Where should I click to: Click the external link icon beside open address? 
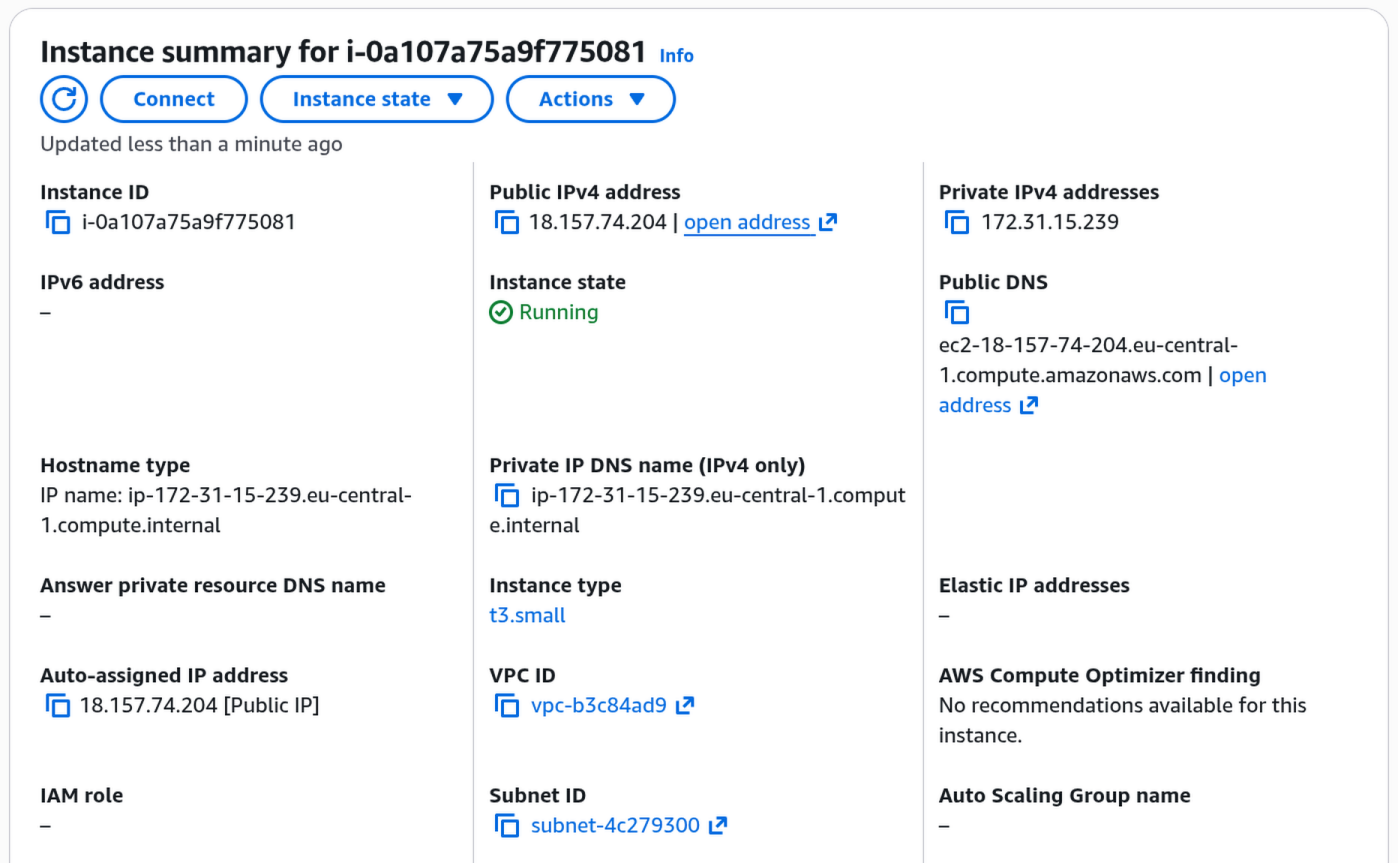[828, 222]
